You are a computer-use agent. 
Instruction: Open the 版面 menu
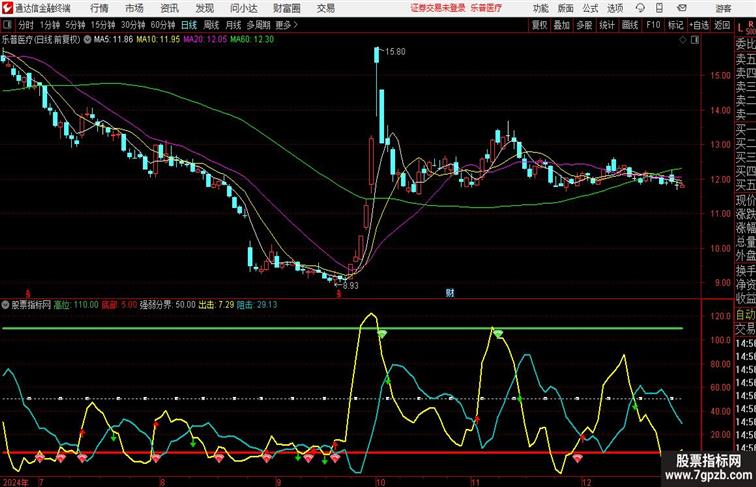coord(566,8)
